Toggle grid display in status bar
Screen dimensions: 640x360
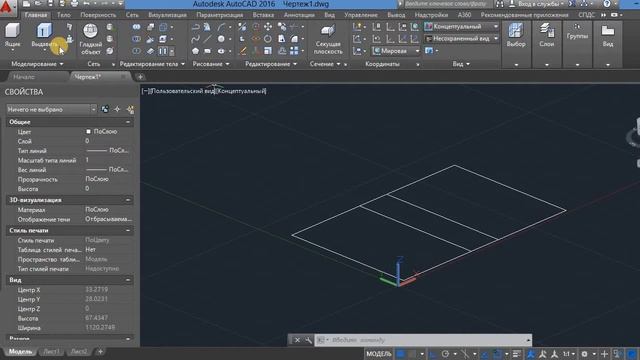pyautogui.click(x=401, y=354)
